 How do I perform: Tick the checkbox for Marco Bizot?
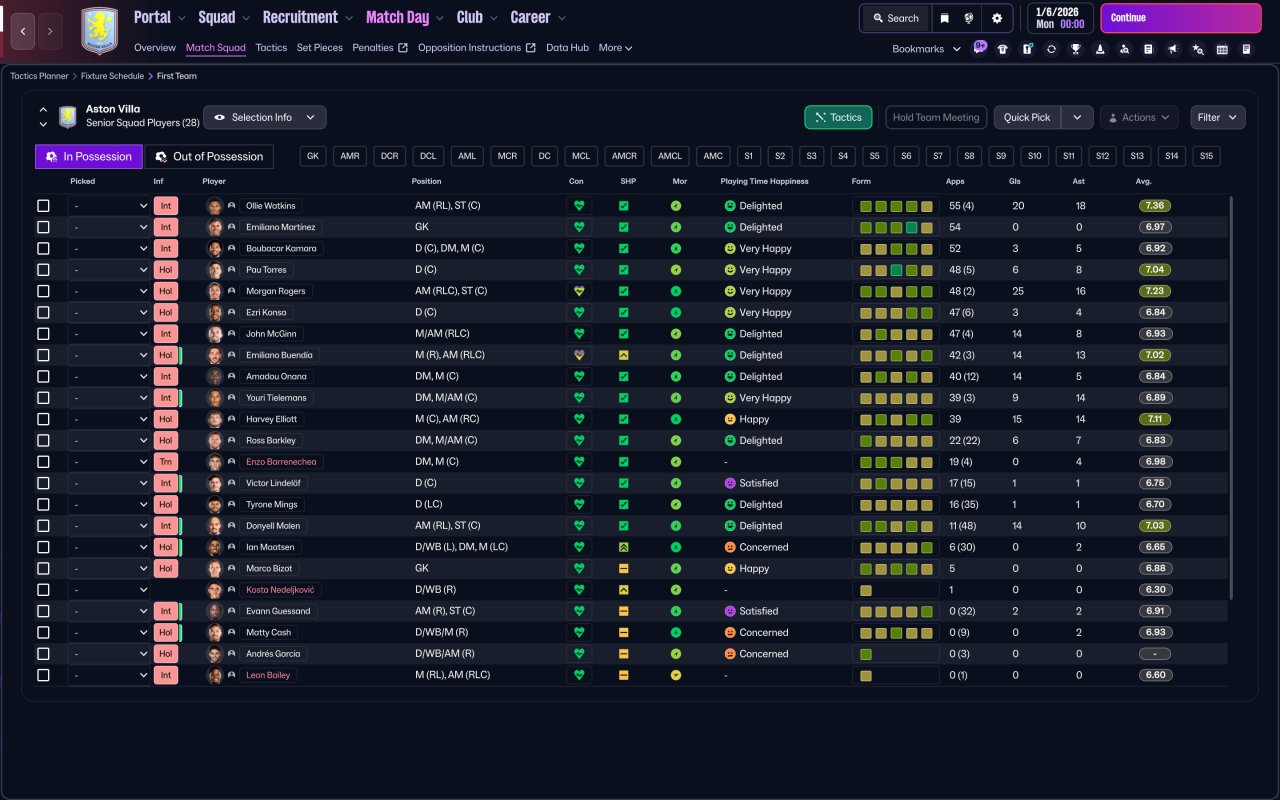point(43,568)
